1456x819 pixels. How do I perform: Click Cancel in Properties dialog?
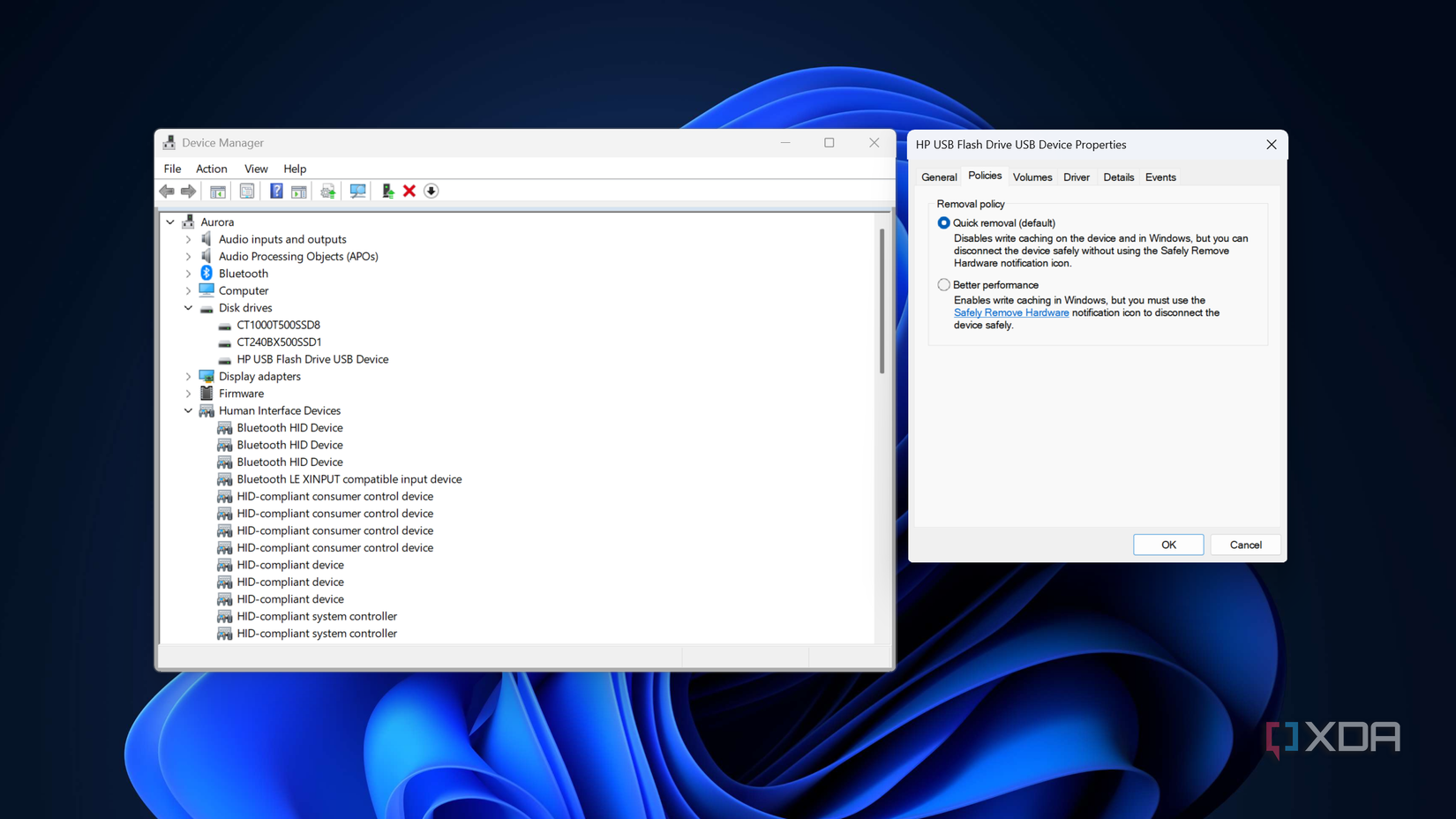pos(1245,545)
